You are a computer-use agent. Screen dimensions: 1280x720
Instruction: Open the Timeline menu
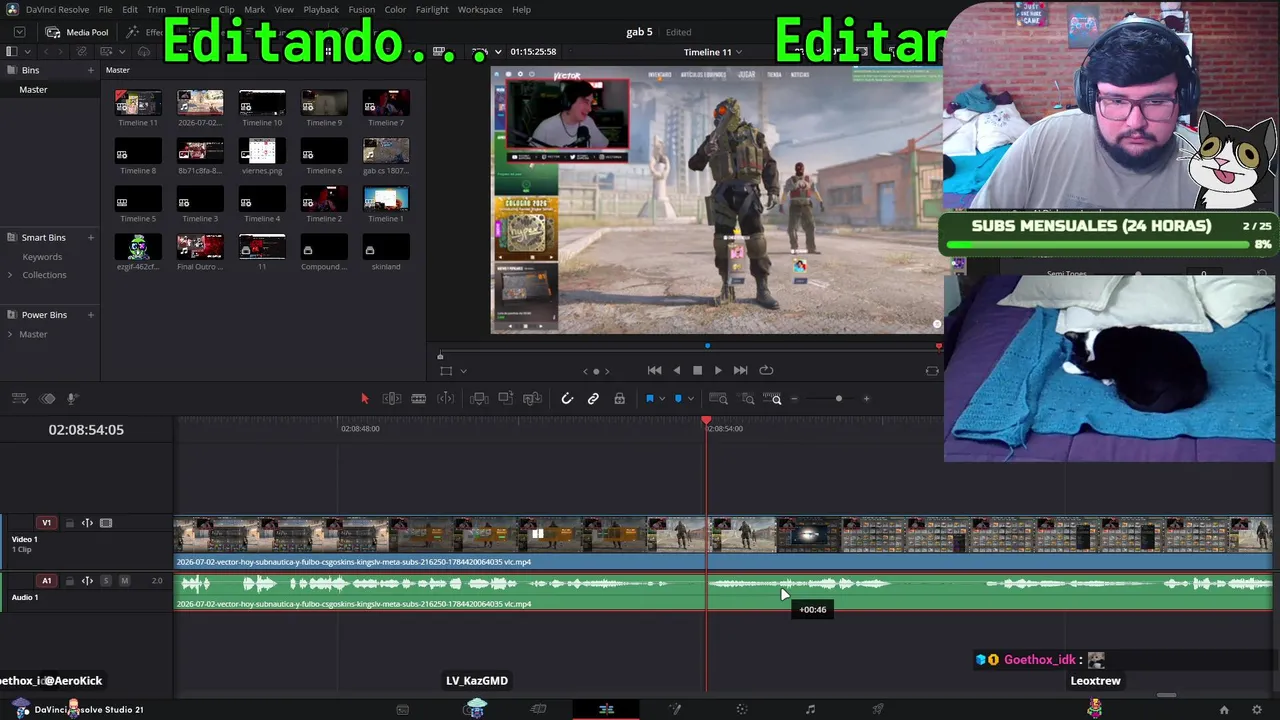tap(192, 9)
